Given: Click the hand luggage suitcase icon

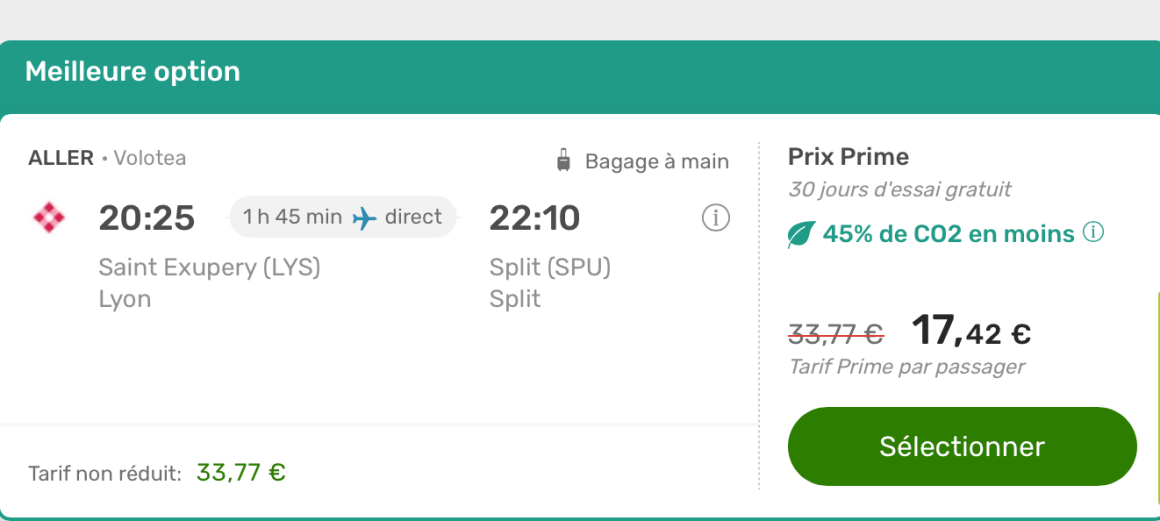Looking at the screenshot, I should [564, 161].
